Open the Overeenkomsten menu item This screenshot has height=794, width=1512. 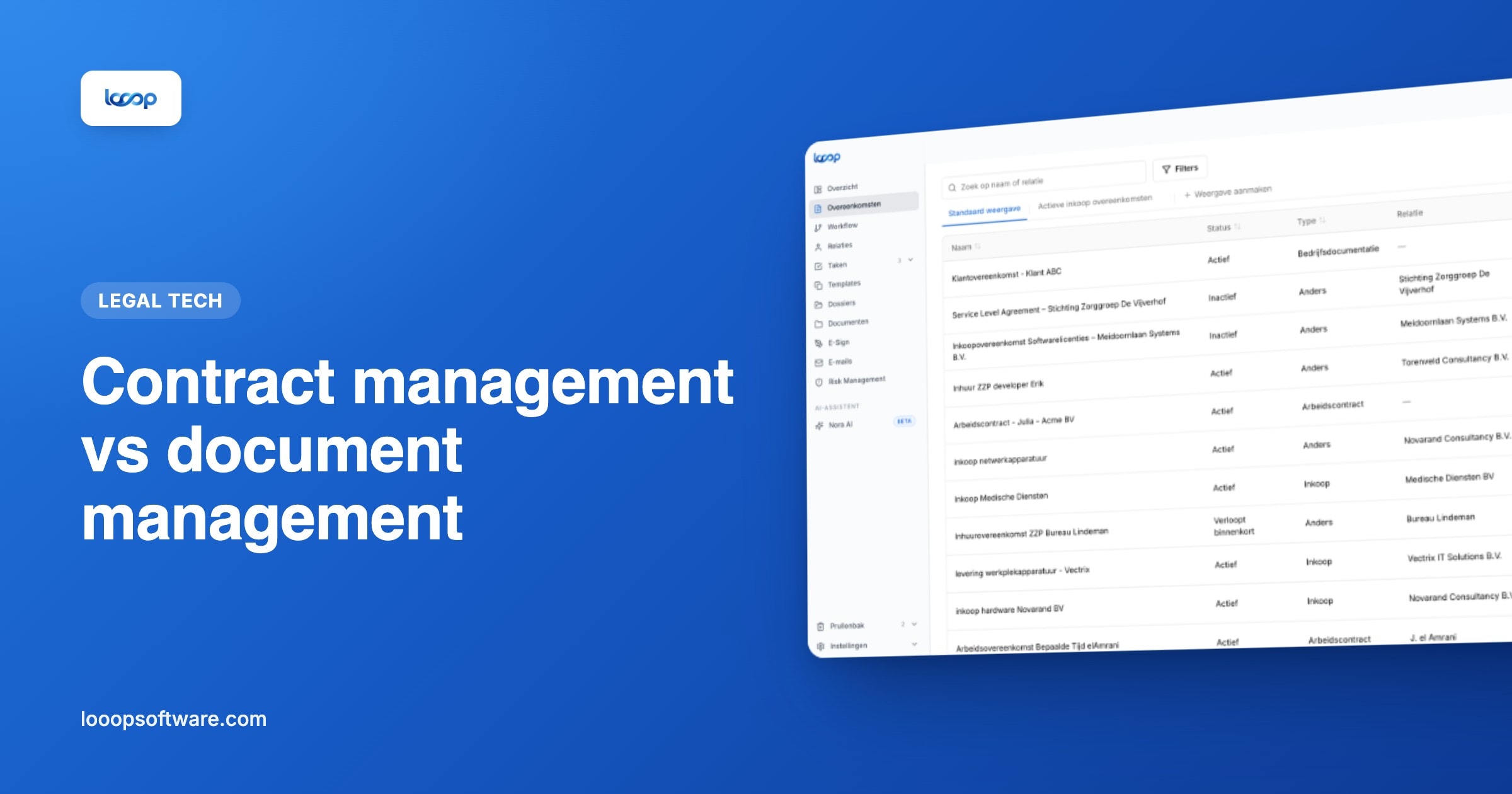click(864, 205)
